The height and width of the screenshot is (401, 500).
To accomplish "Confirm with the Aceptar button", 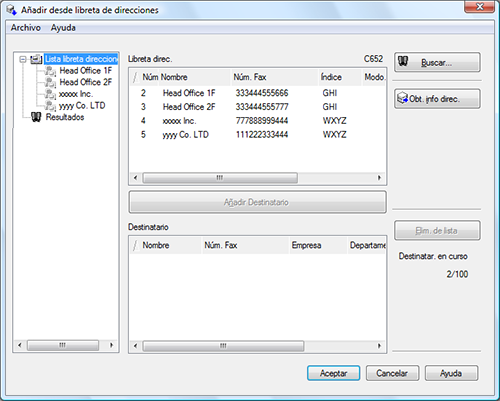I will [333, 373].
